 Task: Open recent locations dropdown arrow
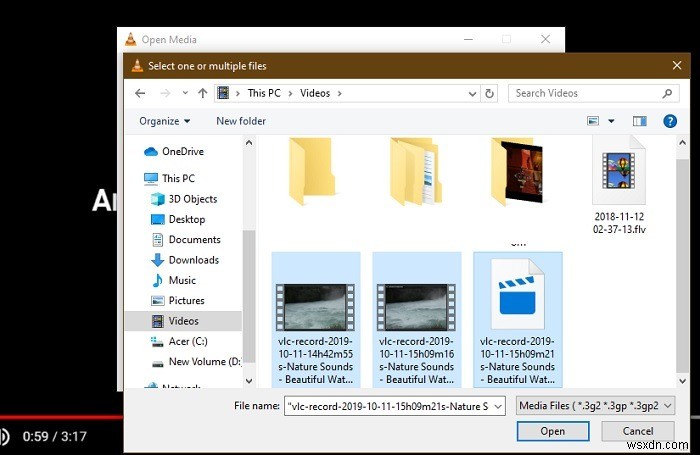[185, 93]
